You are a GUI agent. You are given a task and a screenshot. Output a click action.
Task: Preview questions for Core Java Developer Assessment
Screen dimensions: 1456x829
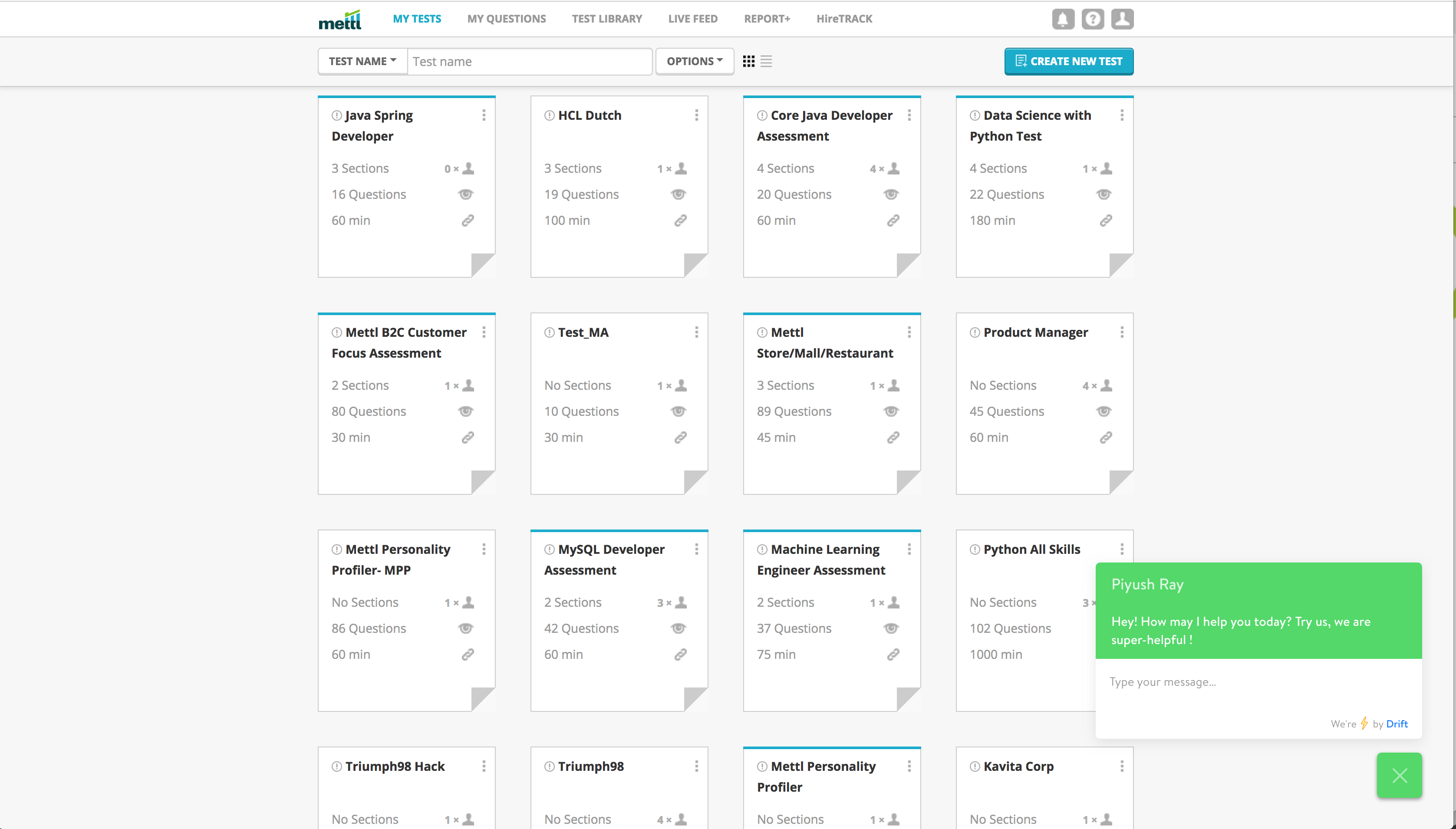891,194
